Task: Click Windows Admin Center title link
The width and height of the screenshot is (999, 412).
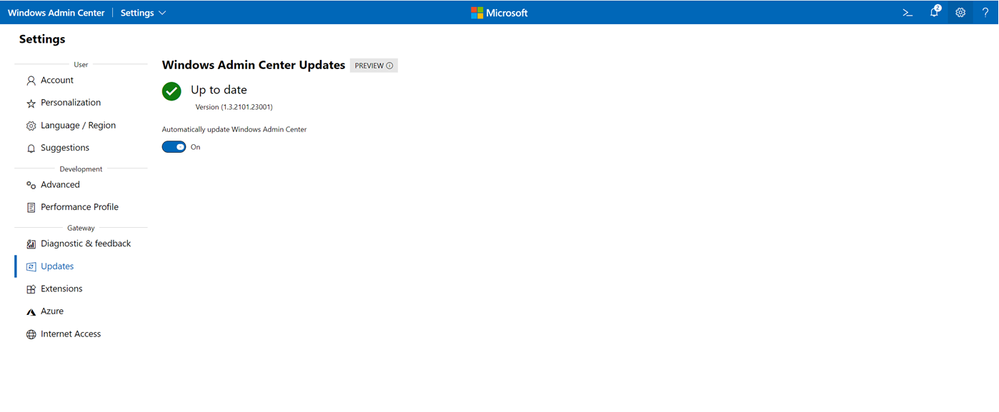Action: pyautogui.click(x=56, y=13)
